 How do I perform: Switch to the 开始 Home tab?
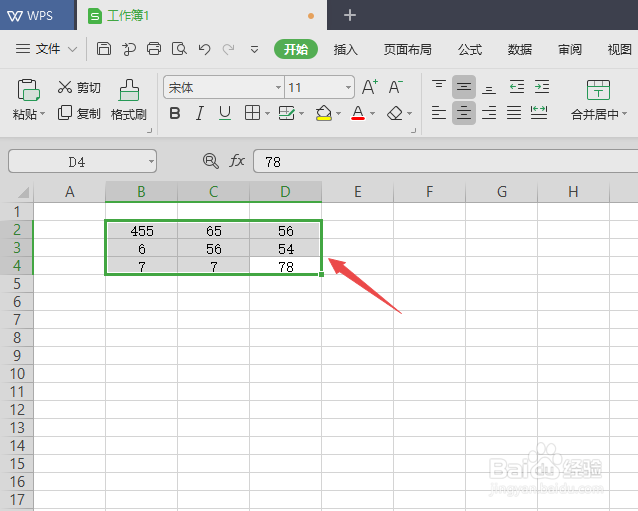[296, 49]
